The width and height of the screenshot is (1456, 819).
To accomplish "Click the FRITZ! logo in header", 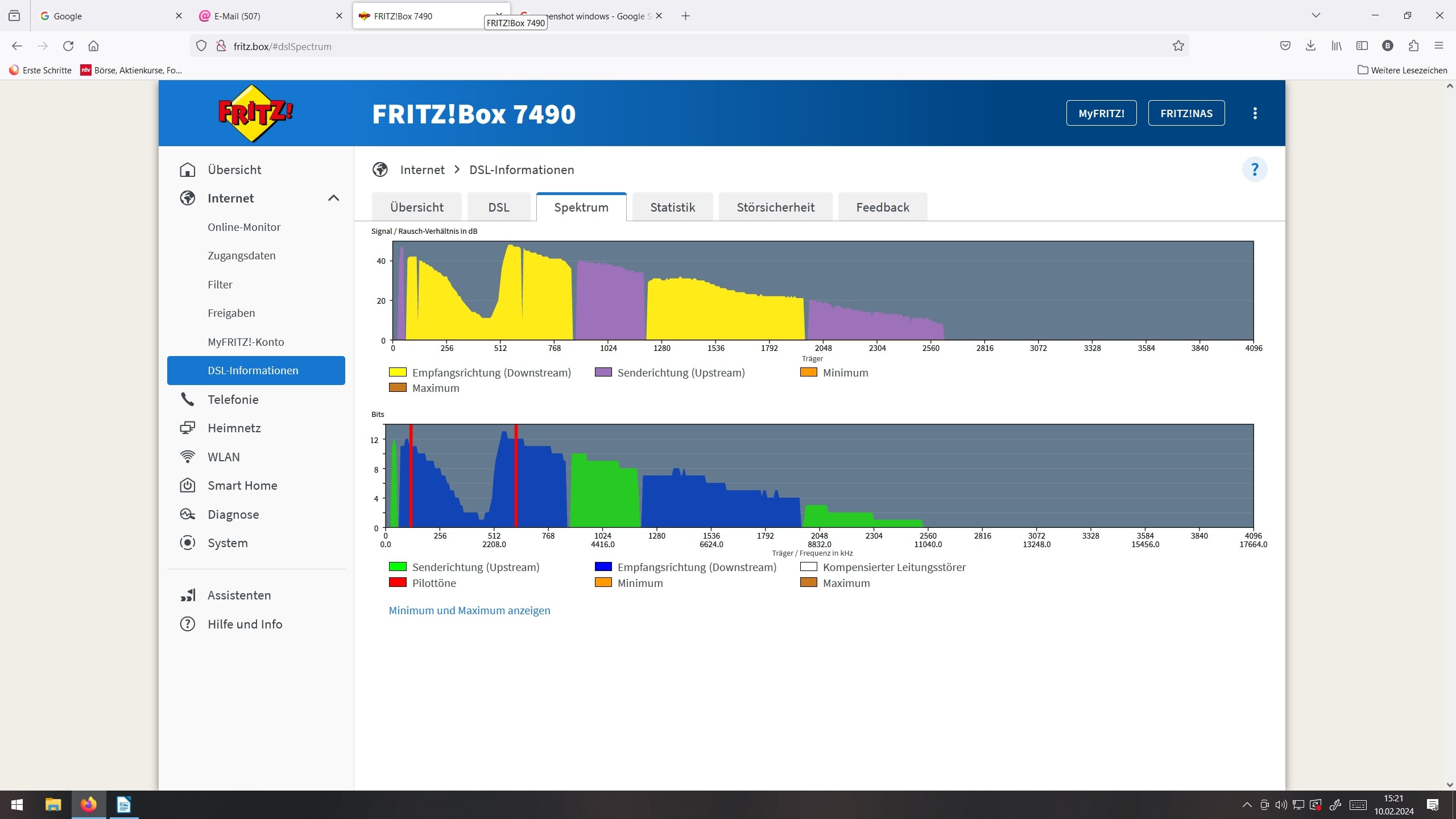I will pyautogui.click(x=255, y=113).
